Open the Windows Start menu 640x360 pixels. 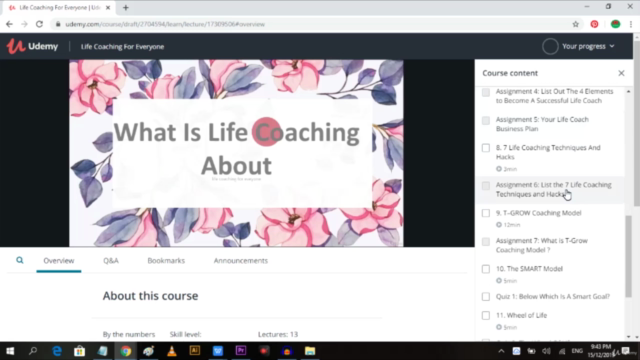coord(10,351)
